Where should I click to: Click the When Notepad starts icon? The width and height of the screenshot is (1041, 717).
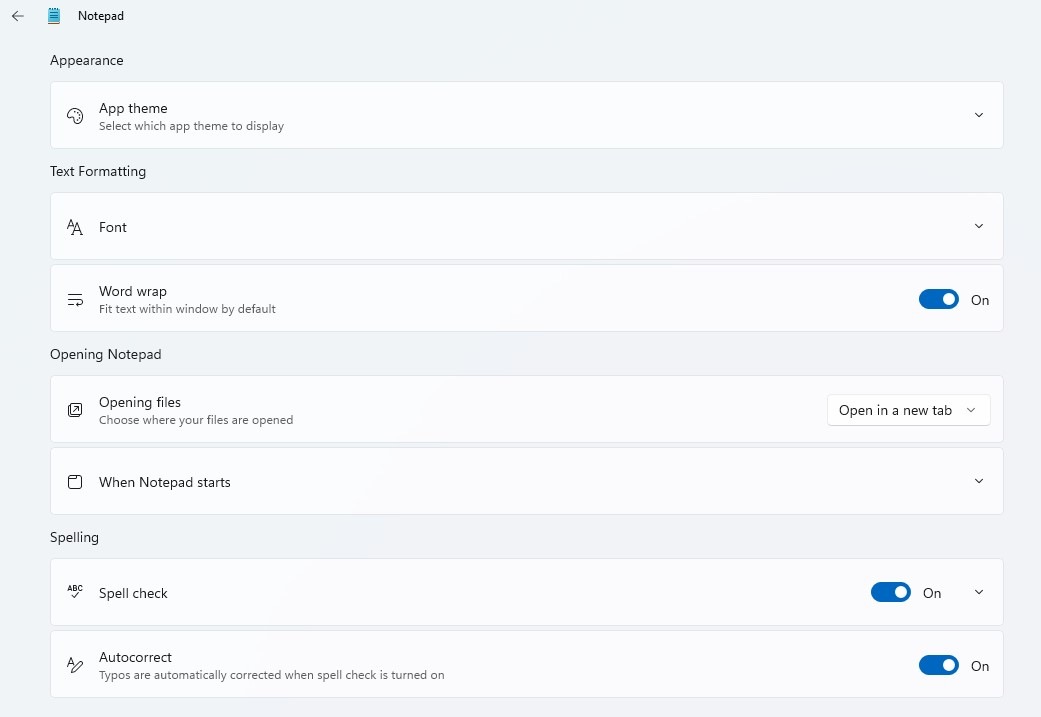point(74,481)
